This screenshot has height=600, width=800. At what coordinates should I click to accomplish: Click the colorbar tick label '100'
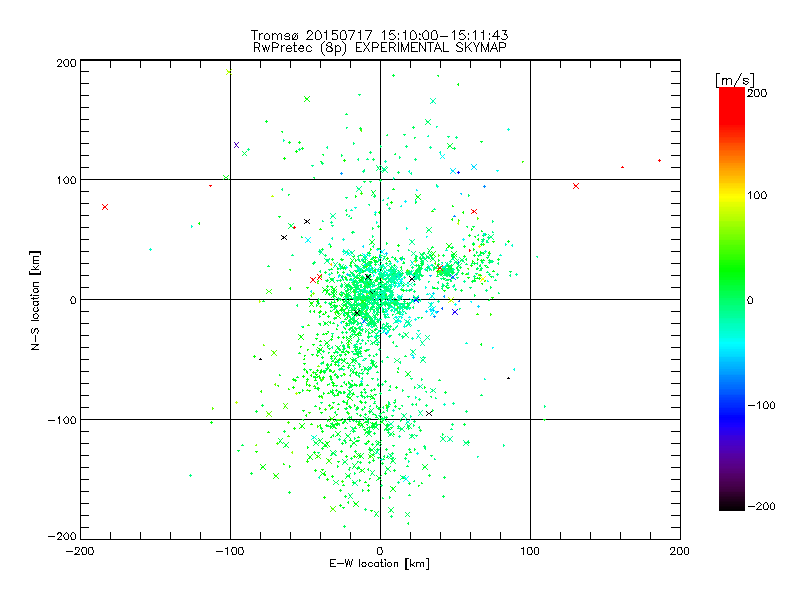tap(757, 195)
